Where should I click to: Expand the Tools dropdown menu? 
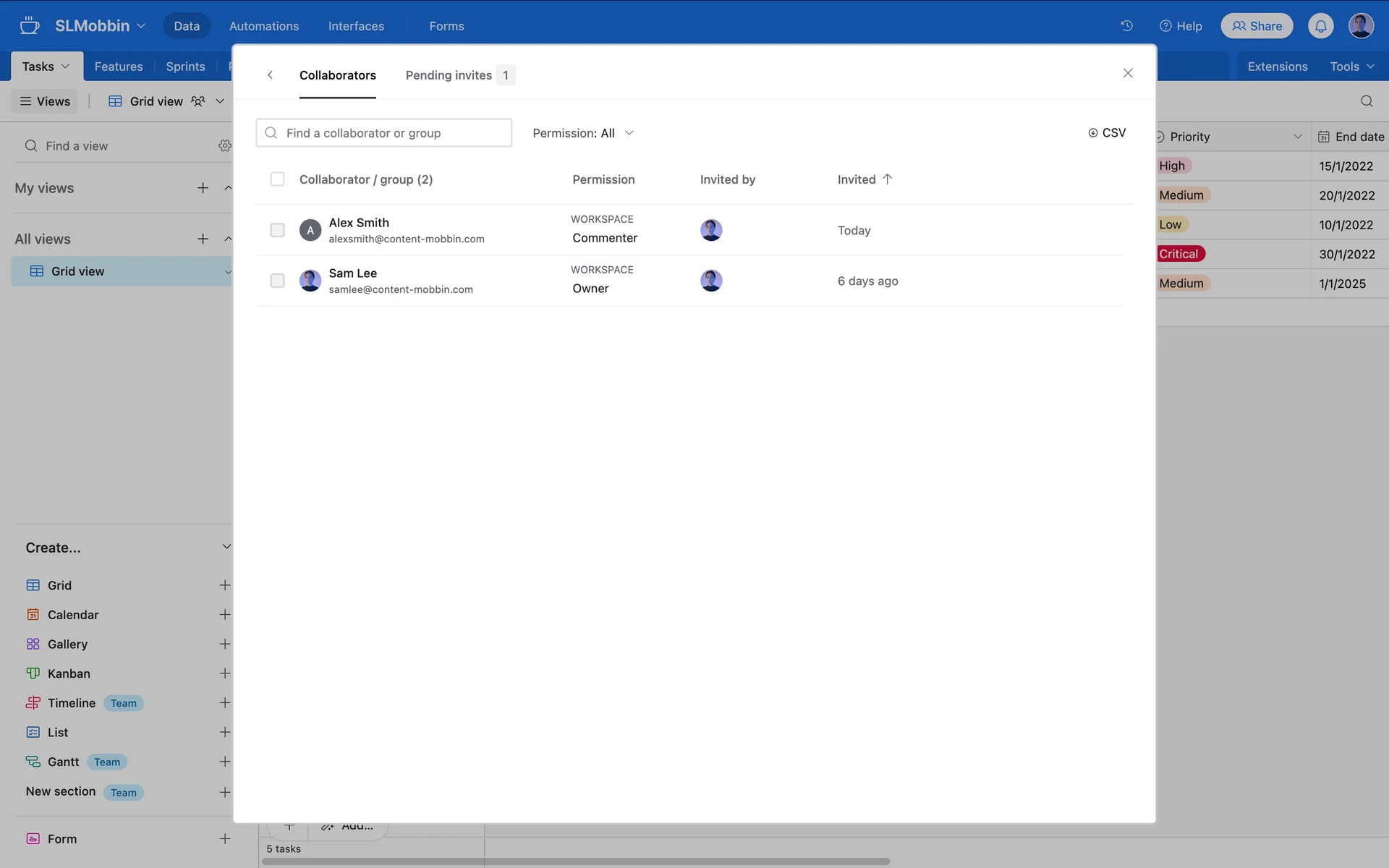pyautogui.click(x=1351, y=67)
